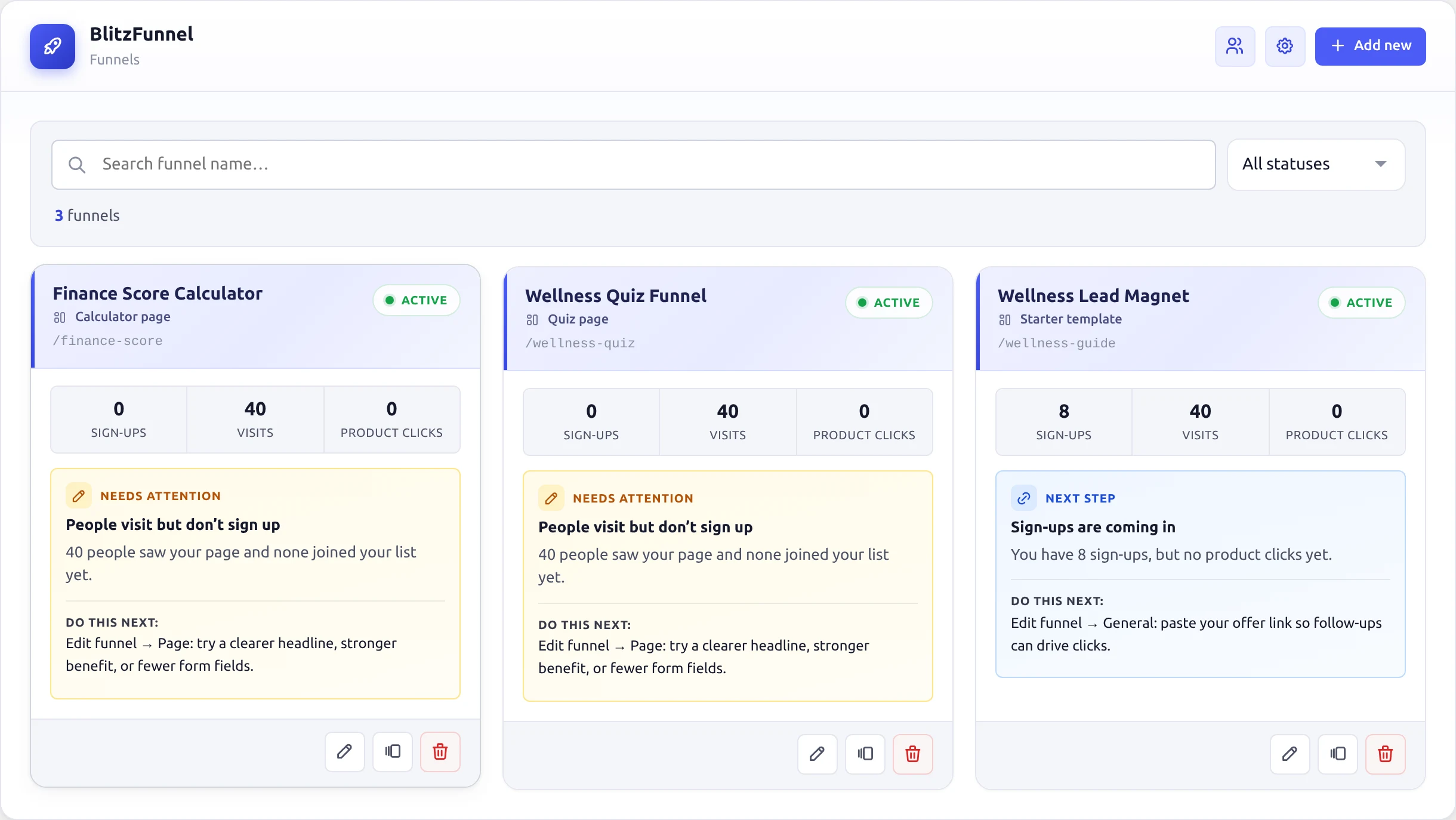Viewport: 1456px width, 820px height.
Task: Duplicate the Finance Score Calculator funnel
Action: pos(392,751)
